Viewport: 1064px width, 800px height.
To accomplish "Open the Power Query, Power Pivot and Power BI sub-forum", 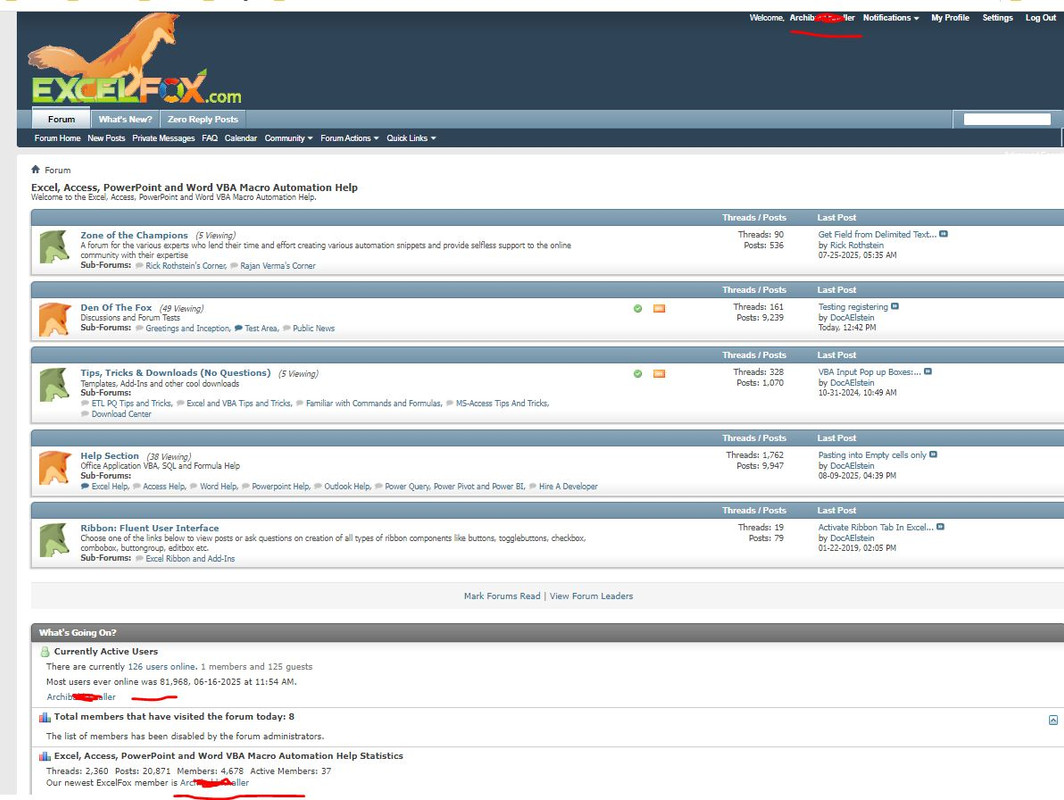I will point(455,487).
